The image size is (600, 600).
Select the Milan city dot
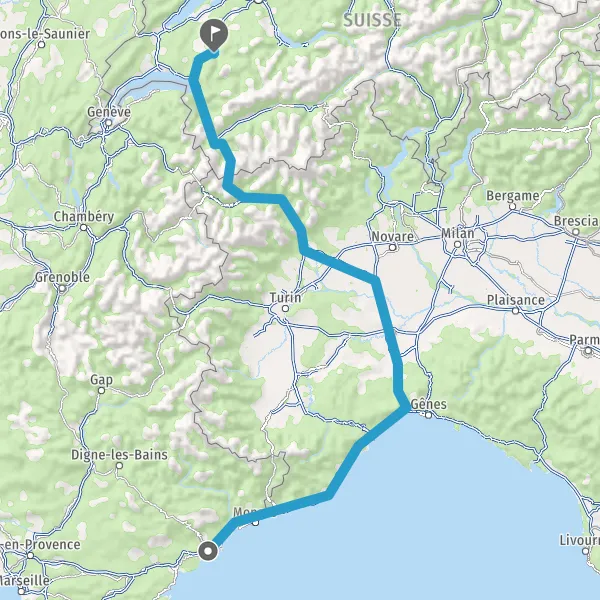(457, 244)
